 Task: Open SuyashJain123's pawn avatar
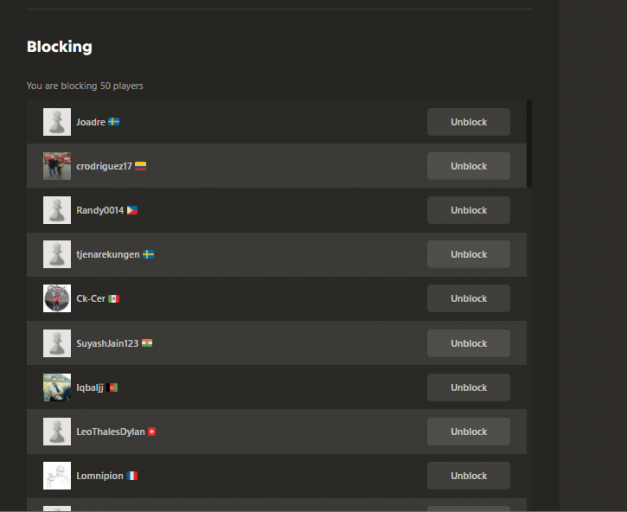[57, 343]
